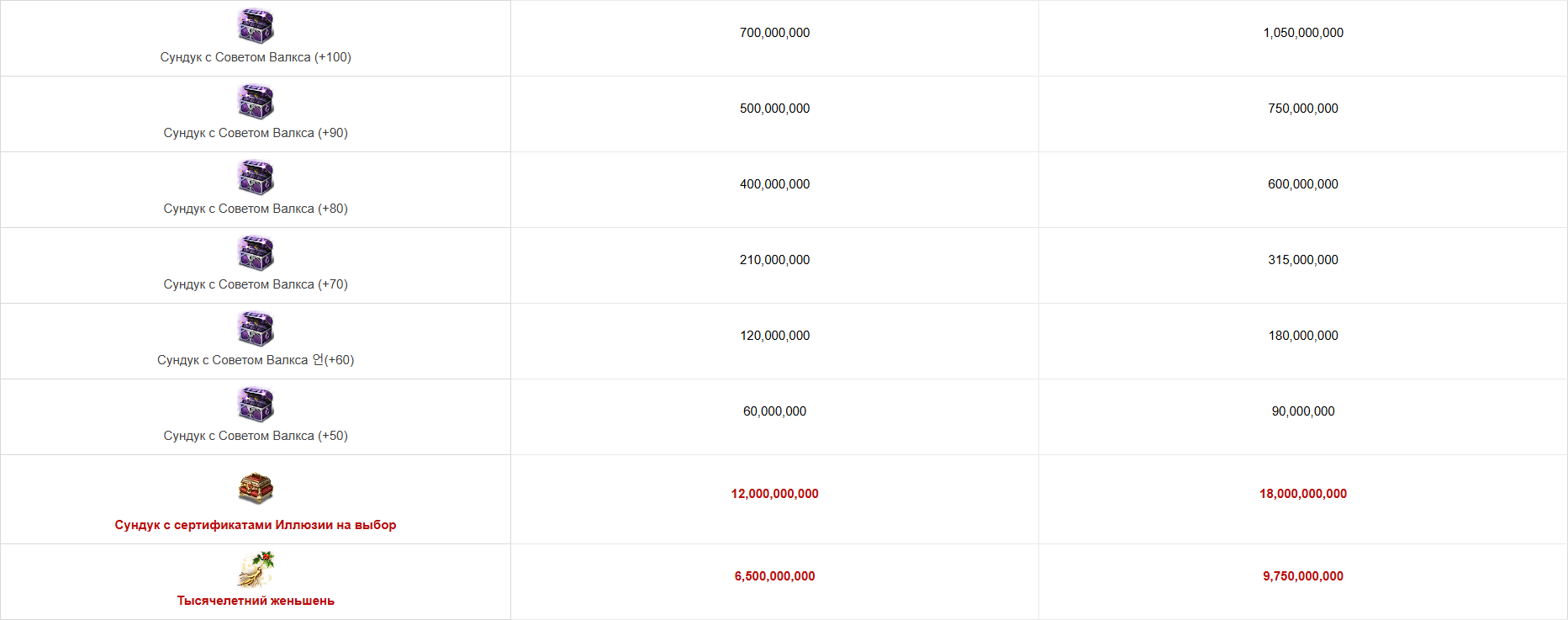Click the 315,000,000 price cell
1568x620 pixels.
[x=1303, y=266]
